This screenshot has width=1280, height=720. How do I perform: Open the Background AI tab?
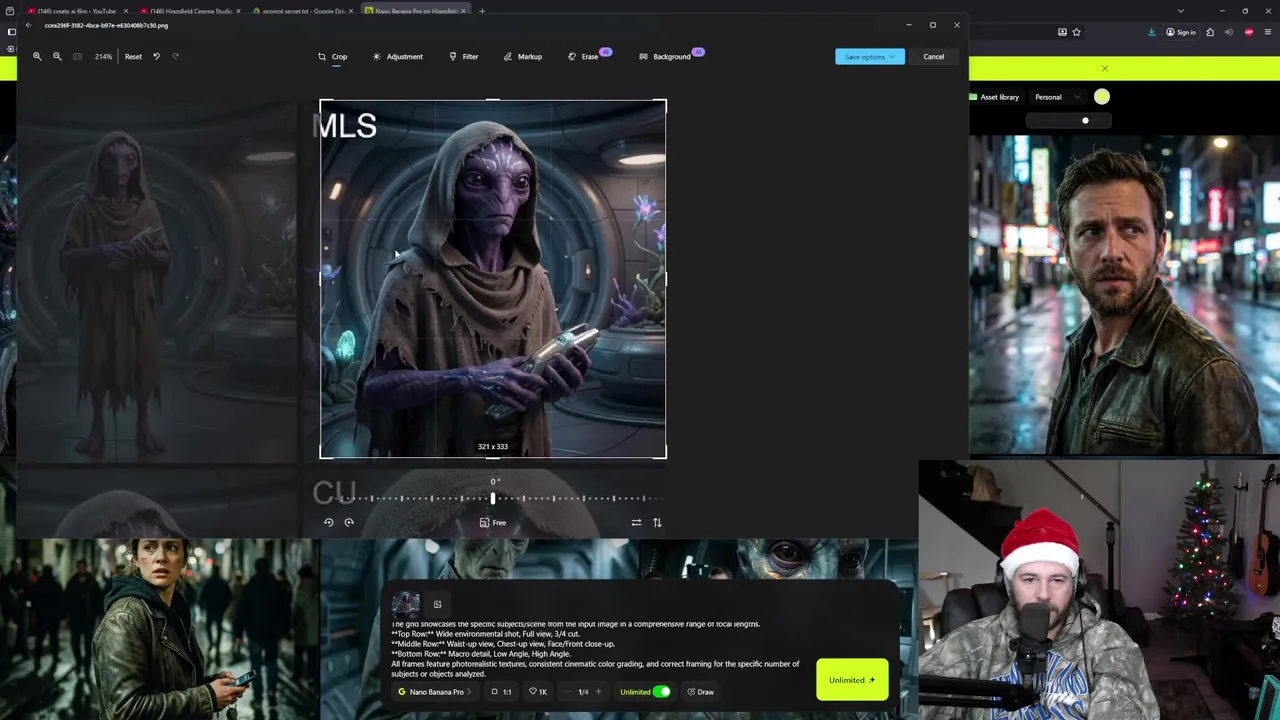pyautogui.click(x=671, y=56)
